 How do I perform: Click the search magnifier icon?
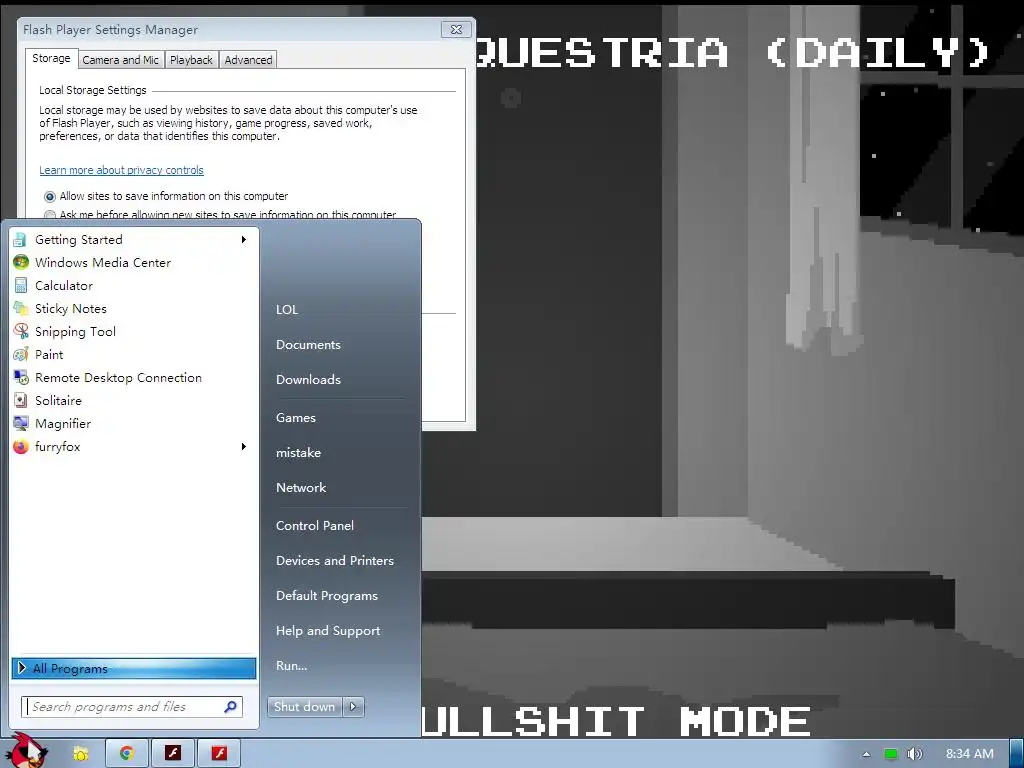tap(231, 707)
